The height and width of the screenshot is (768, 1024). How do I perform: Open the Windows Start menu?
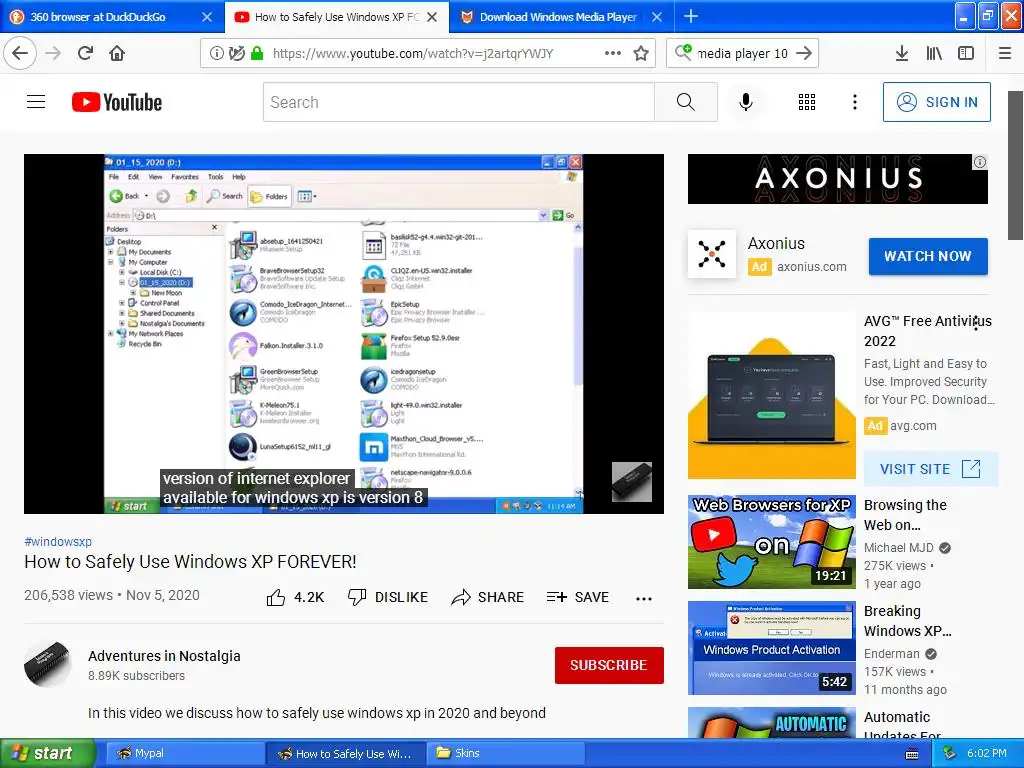tap(47, 753)
